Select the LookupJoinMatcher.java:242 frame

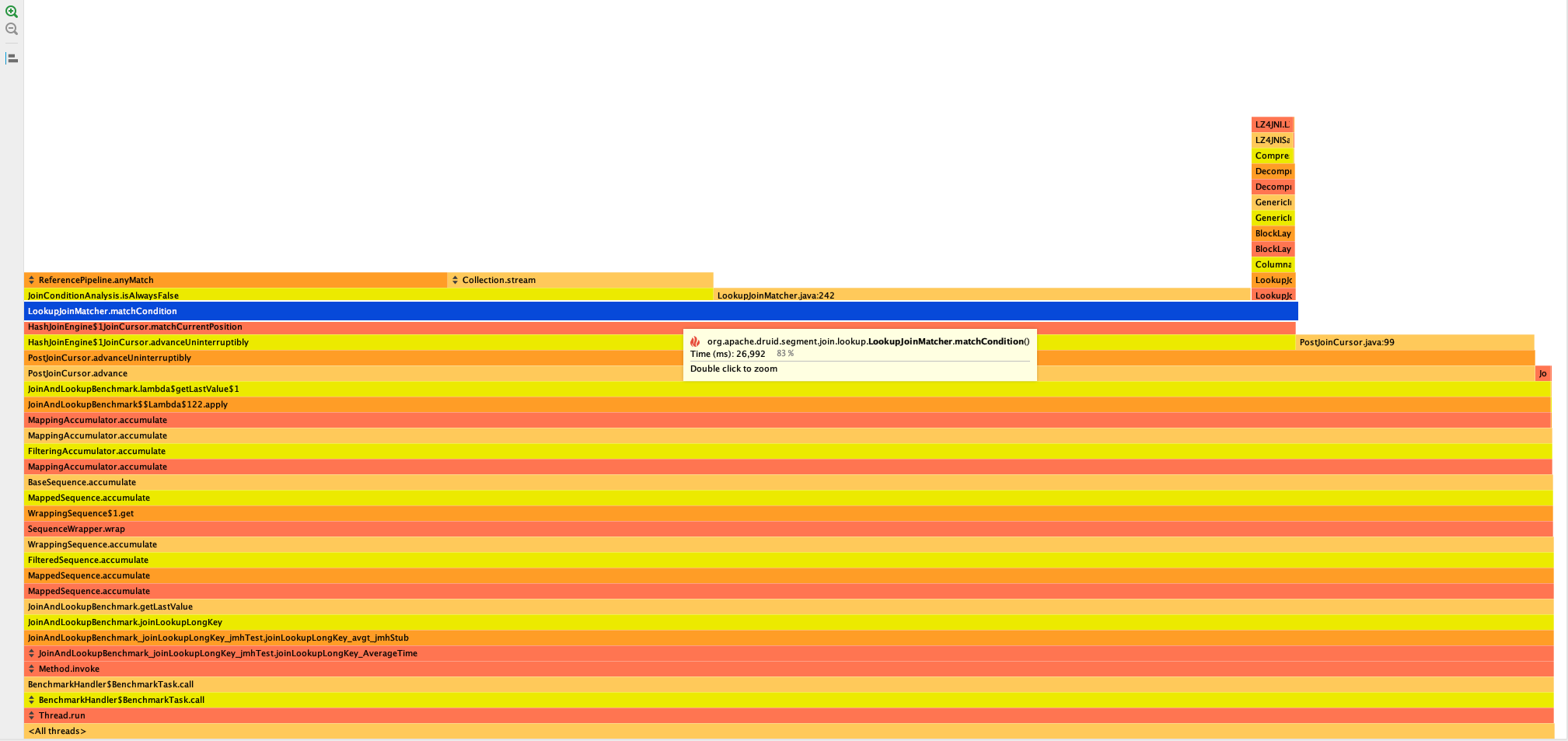(x=982, y=295)
